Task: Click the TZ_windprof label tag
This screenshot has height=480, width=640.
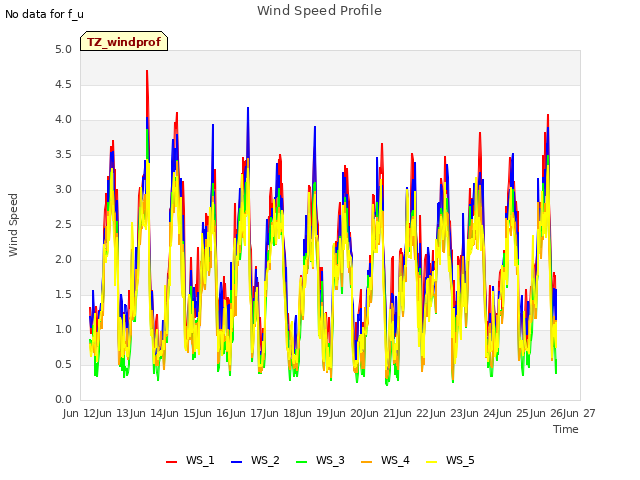Action: (124, 41)
